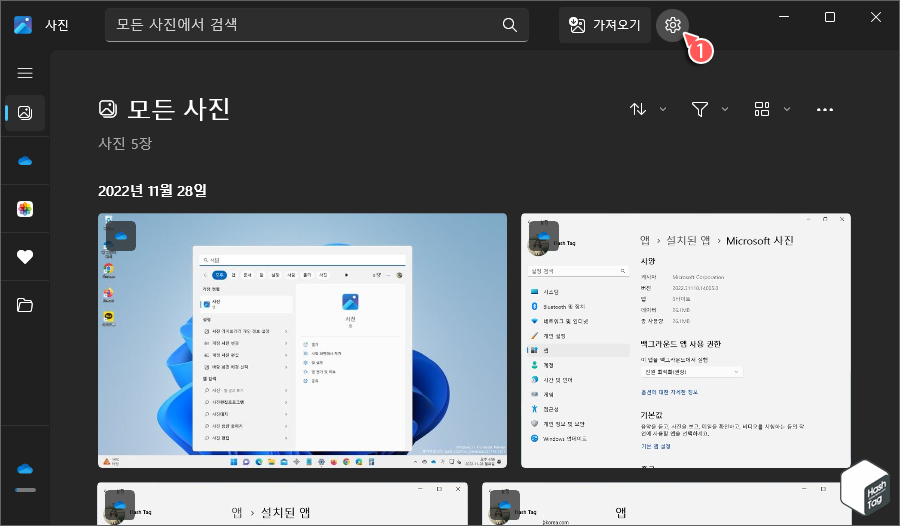Minimize the Photos window
Screen dimensions: 900x526
coord(783,17)
